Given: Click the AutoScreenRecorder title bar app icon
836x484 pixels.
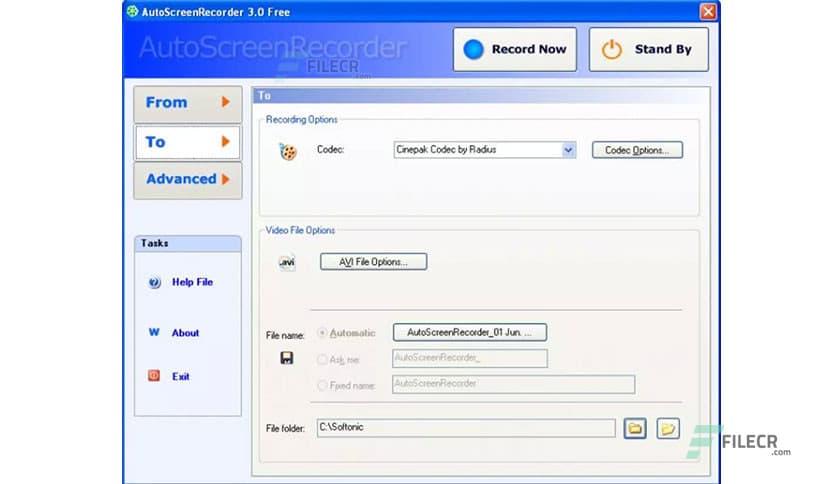Looking at the screenshot, I should click(x=132, y=11).
